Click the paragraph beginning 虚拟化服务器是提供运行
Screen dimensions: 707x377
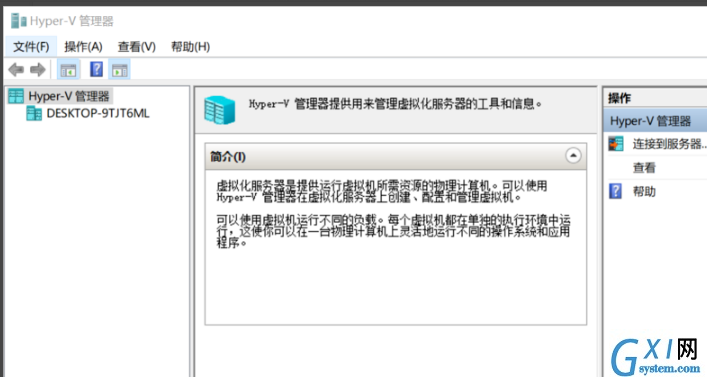pos(381,191)
